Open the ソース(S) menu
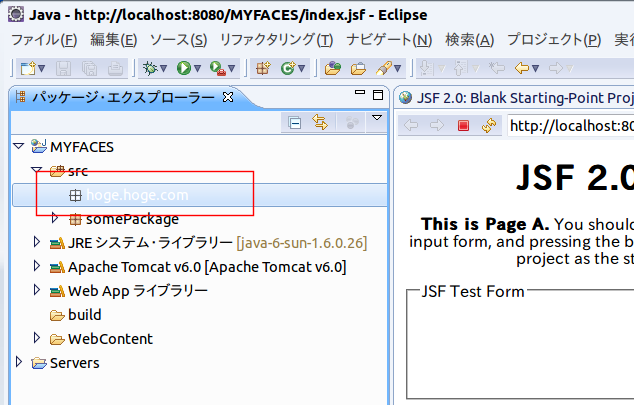The image size is (634, 405). pos(178,40)
